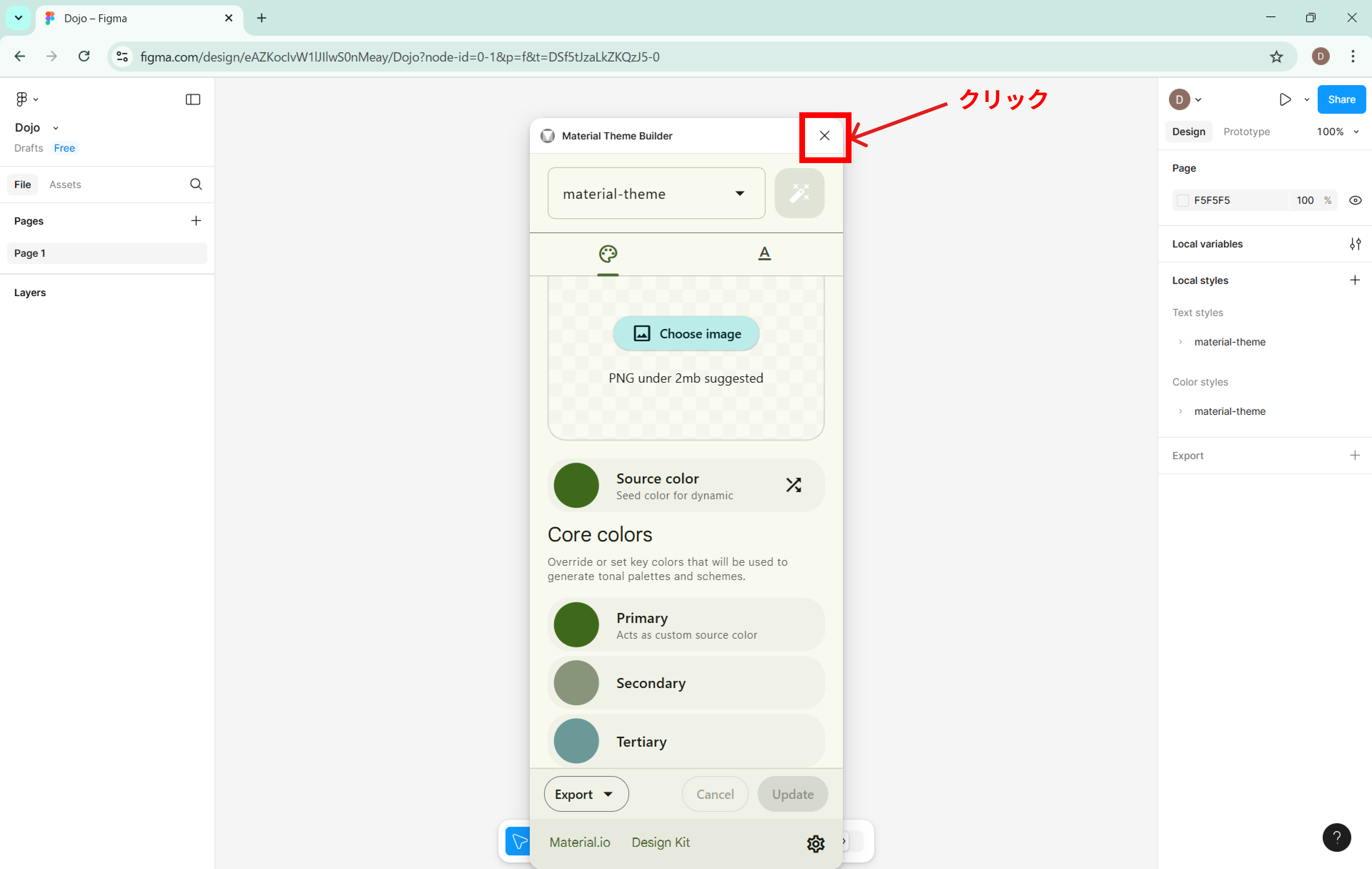Click the magic wand generate icon
The image size is (1372, 869).
pyautogui.click(x=799, y=193)
